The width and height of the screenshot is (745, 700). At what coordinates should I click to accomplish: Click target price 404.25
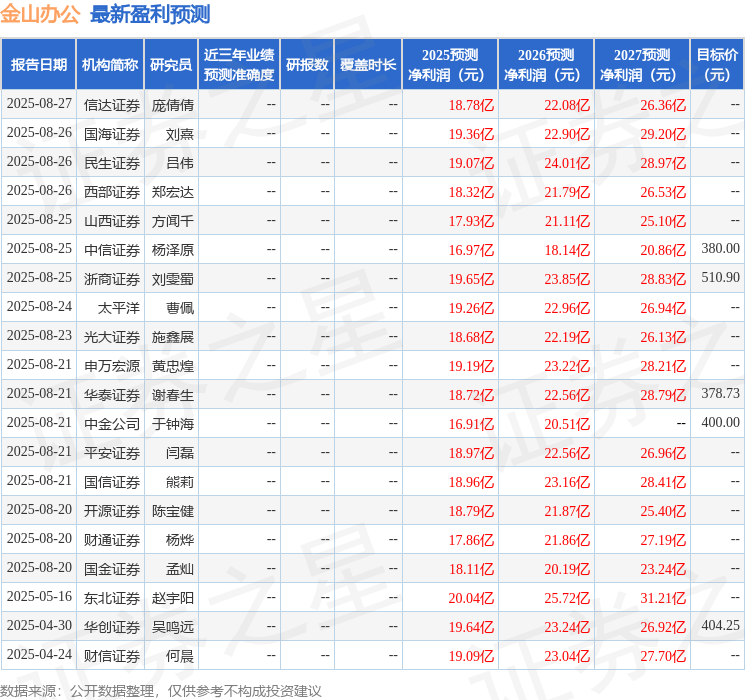click(x=720, y=625)
